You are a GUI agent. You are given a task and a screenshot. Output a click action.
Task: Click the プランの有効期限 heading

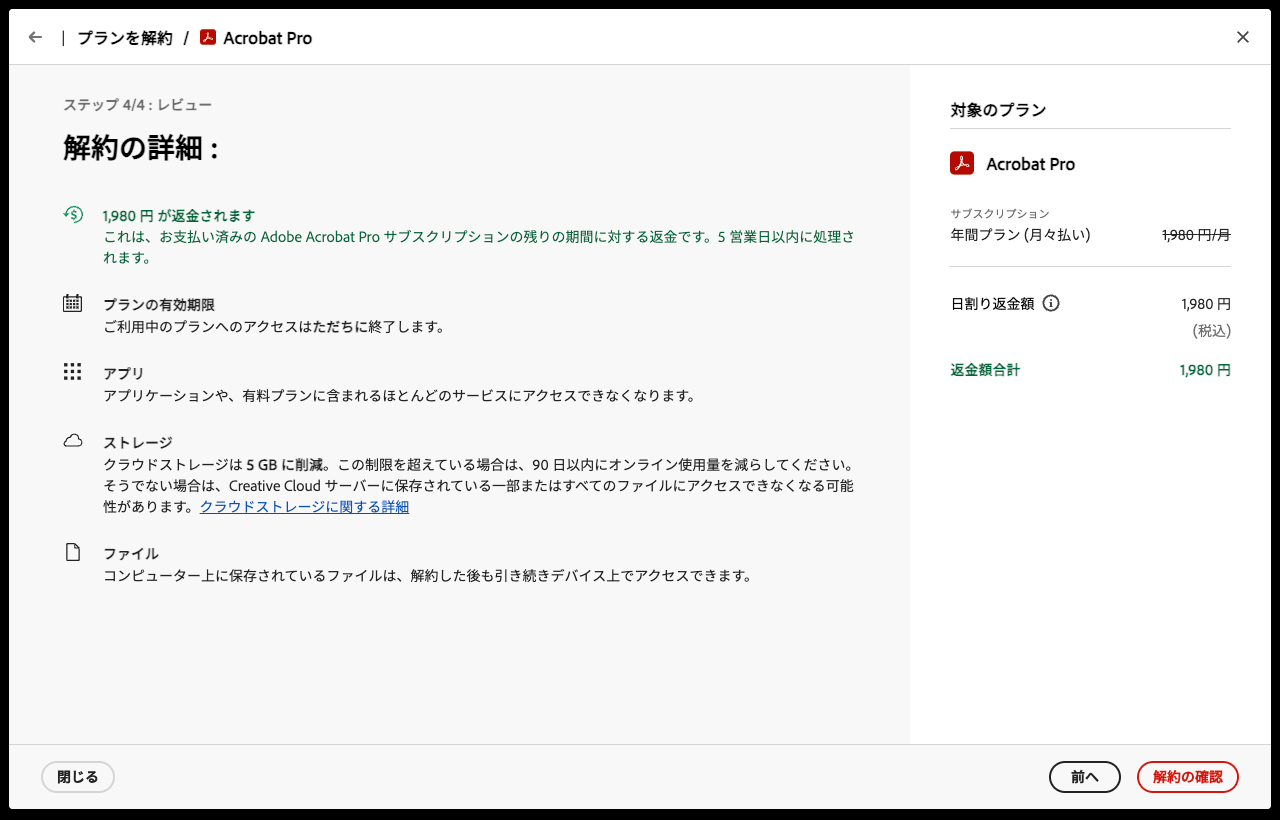(x=159, y=305)
